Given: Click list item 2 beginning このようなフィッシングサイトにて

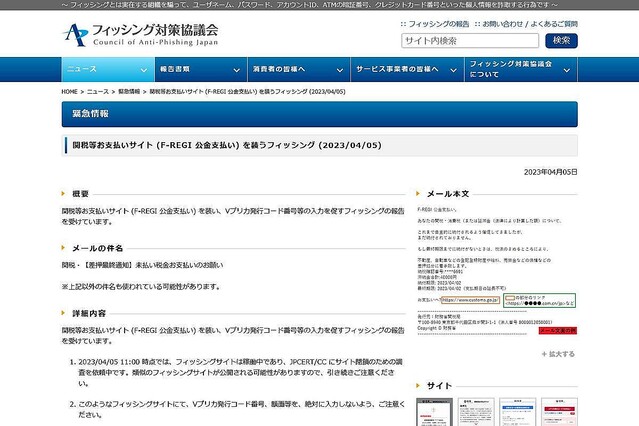Looking at the screenshot, I should (241, 409).
